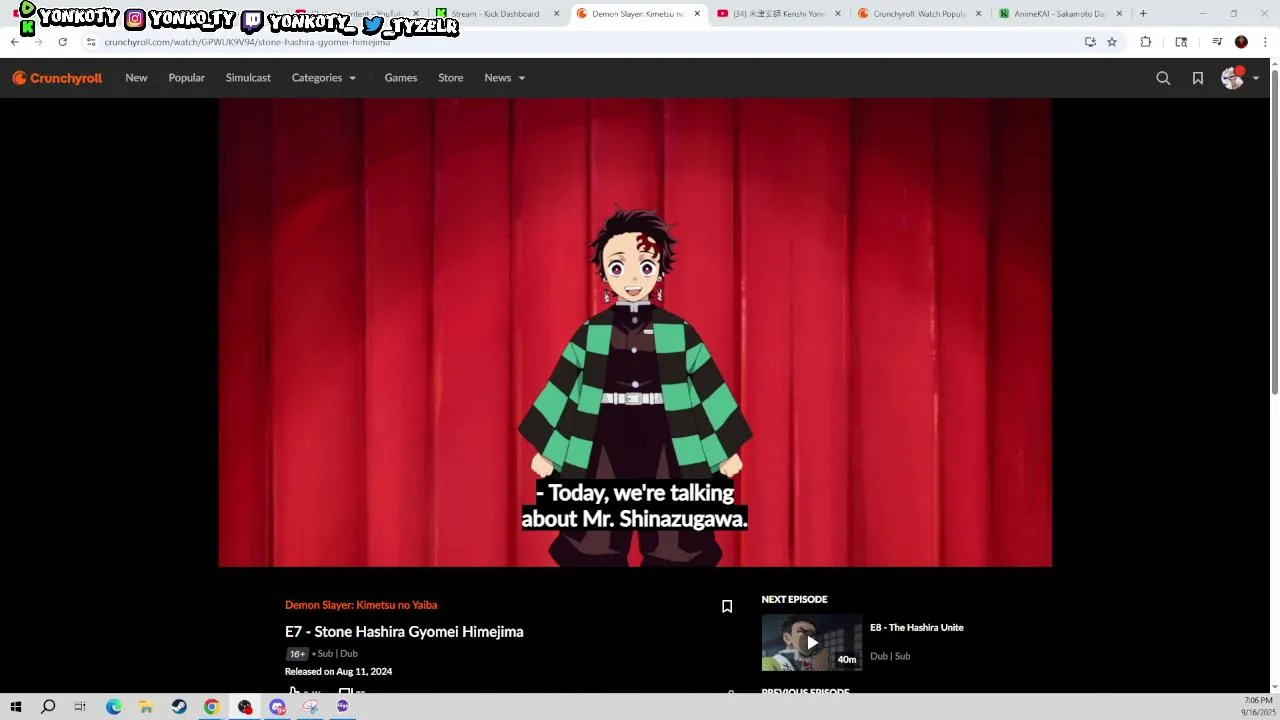This screenshot has width=1280, height=720.
Task: Open the Store menu item
Action: [x=451, y=78]
